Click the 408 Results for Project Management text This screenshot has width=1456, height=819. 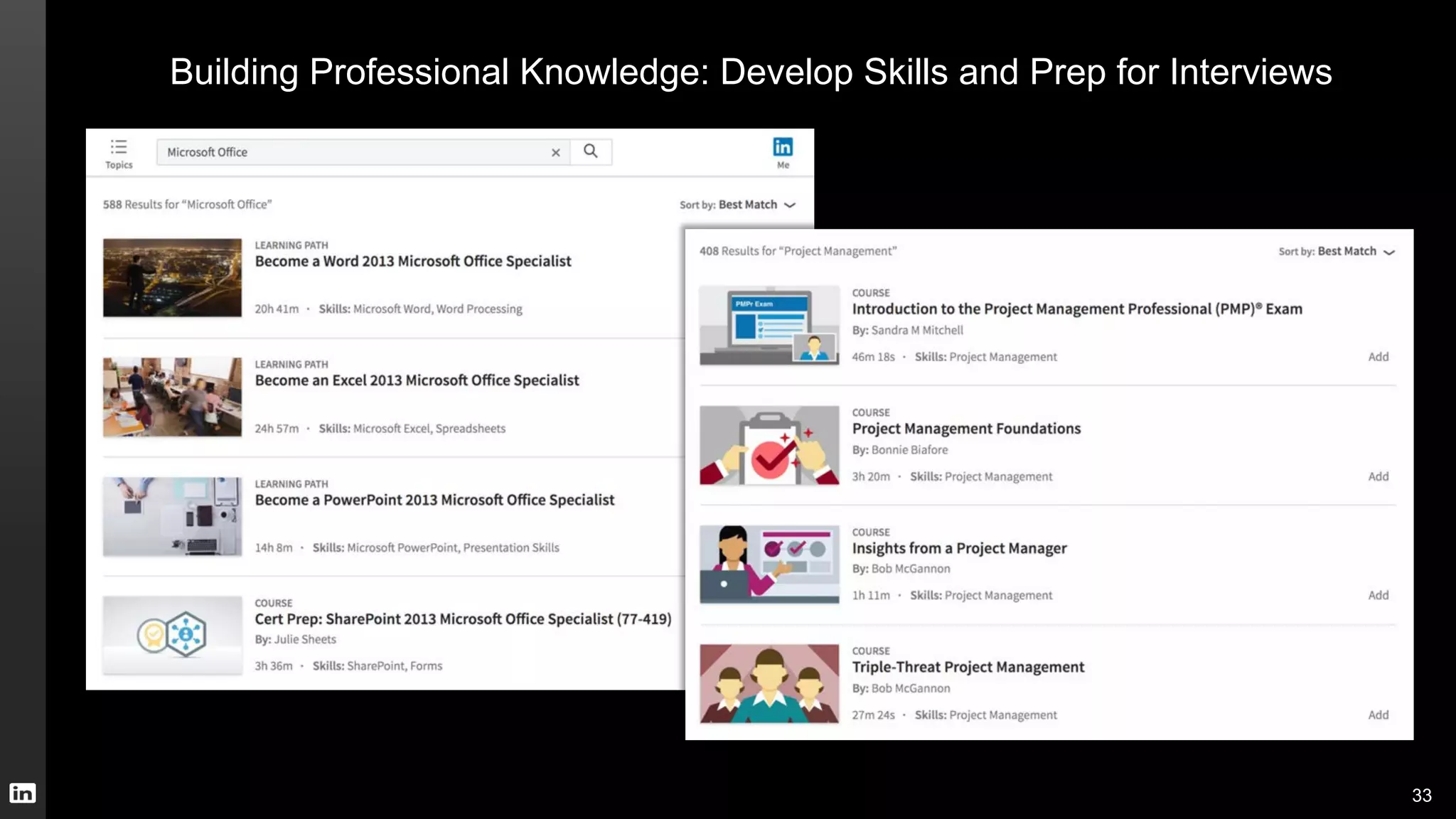point(798,252)
